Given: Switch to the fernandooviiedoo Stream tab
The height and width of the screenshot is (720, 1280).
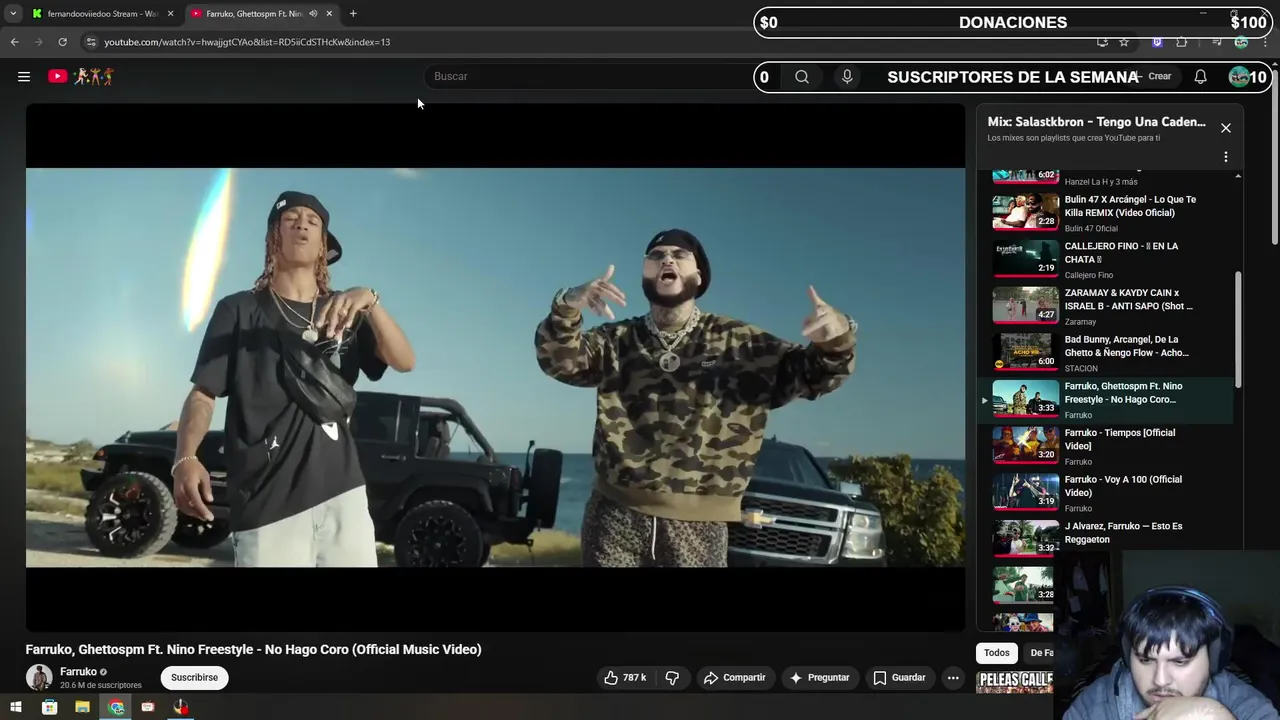Looking at the screenshot, I should 100,13.
